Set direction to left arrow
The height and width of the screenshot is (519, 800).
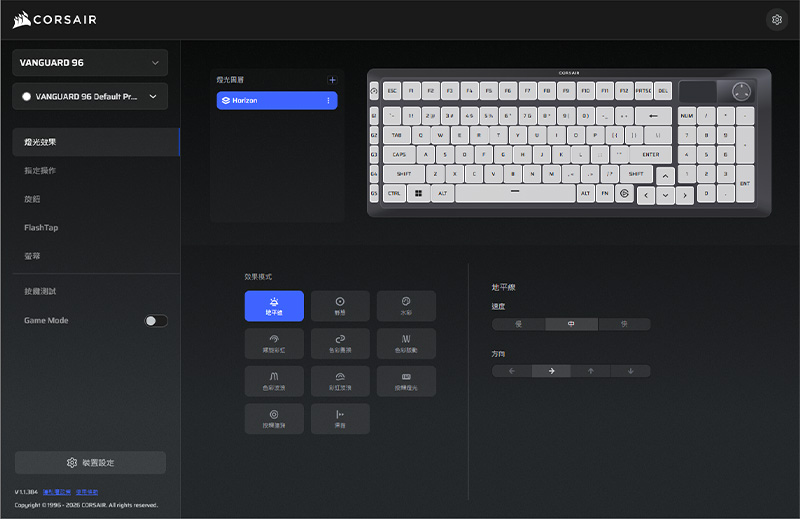(512, 371)
